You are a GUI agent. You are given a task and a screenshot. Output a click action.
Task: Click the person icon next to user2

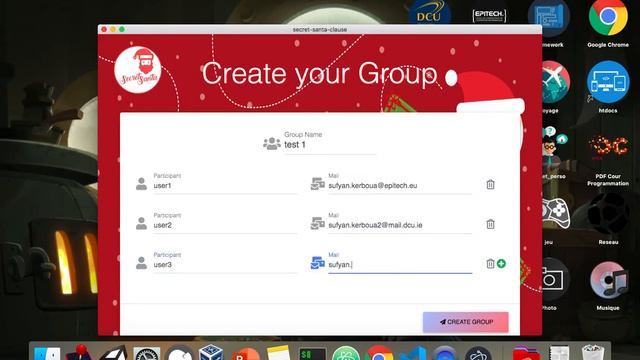coord(141,224)
